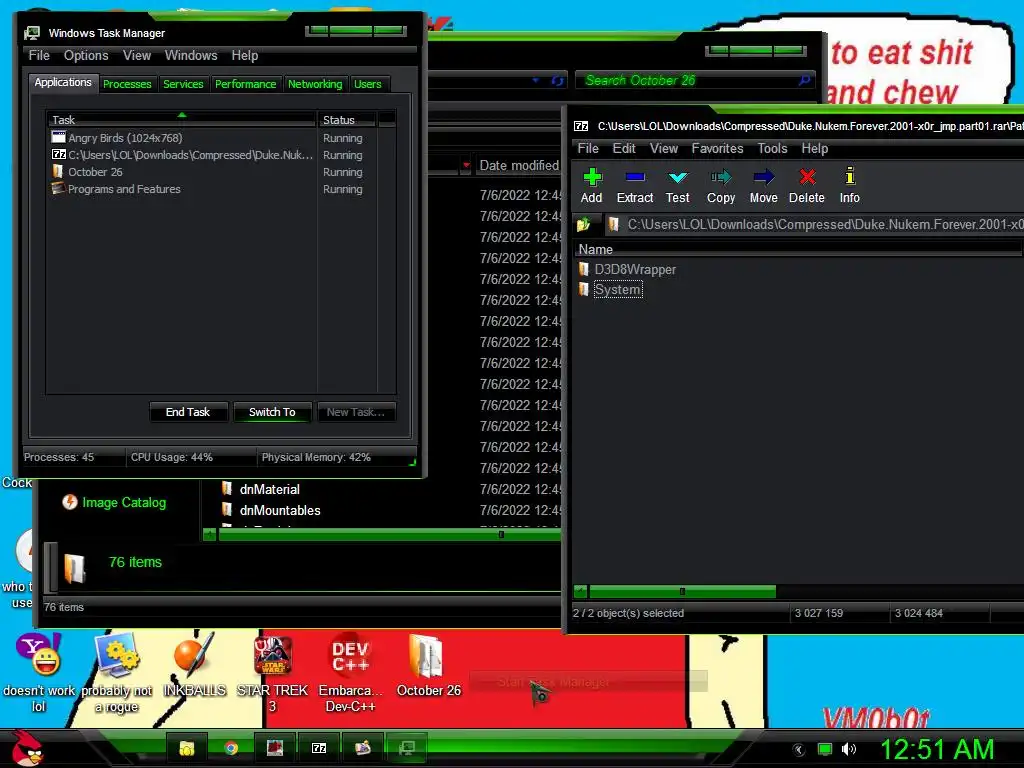Click the New Task... button
Viewport: 1024px width, 768px height.
(356, 412)
